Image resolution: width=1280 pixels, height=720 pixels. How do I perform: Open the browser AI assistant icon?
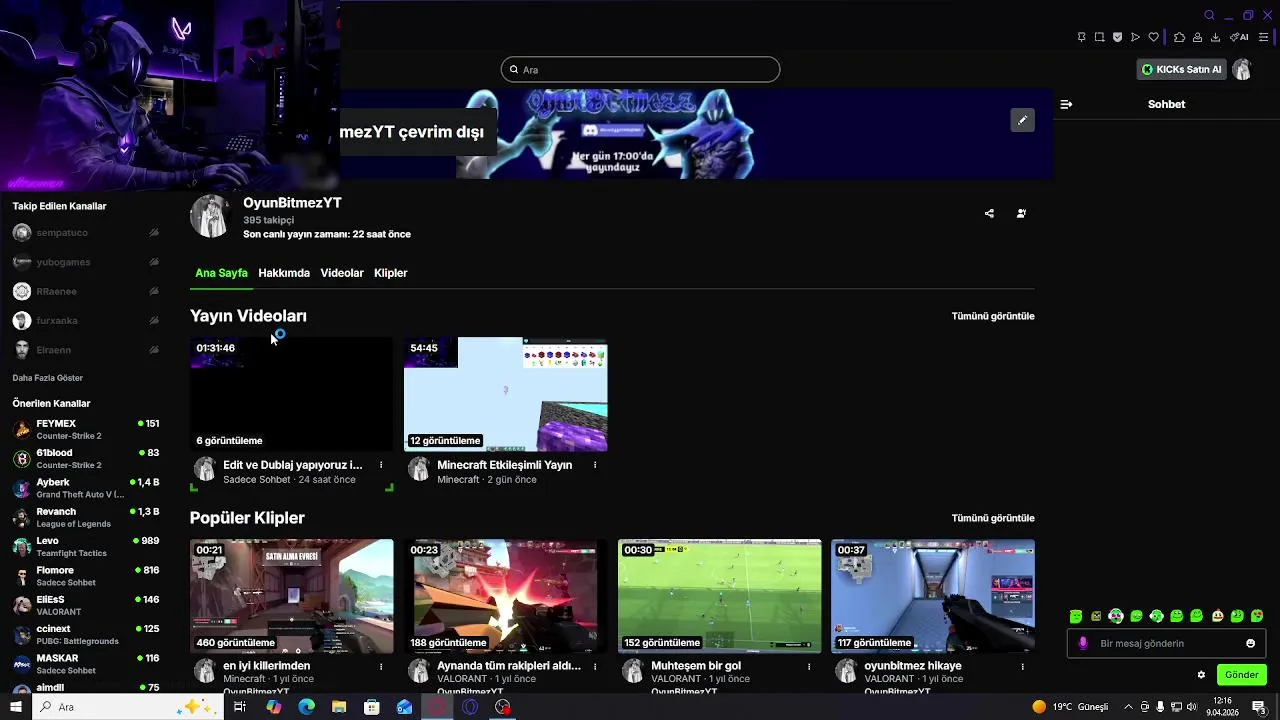pos(1238,37)
